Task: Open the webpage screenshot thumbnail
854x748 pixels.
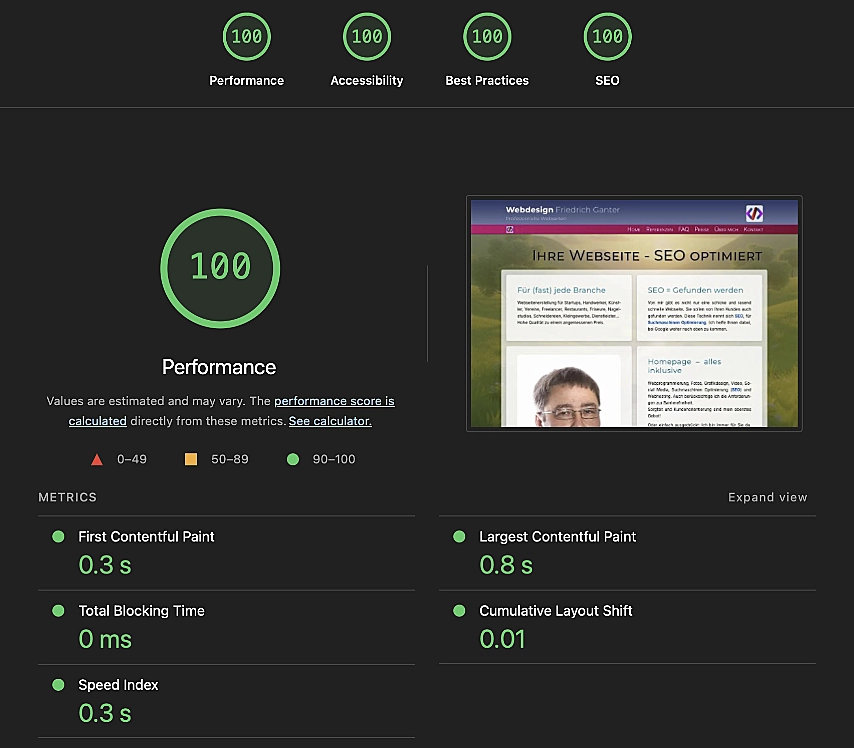Action: (x=634, y=314)
